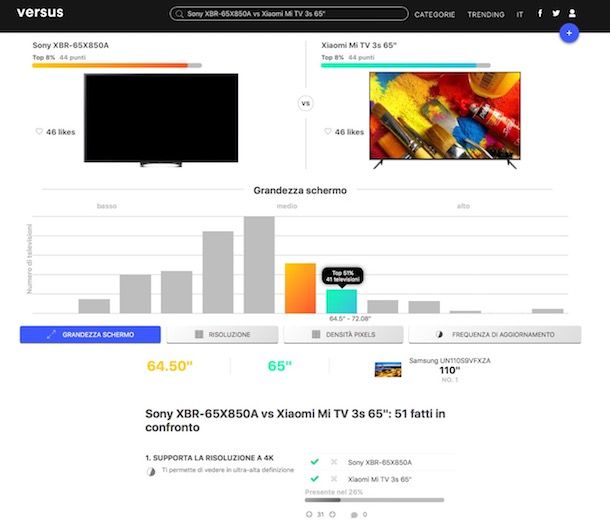Open the Samsung UN110S9VFXZA thumbnail
Image resolution: width=610 pixels, height=525 pixels.
point(388,369)
